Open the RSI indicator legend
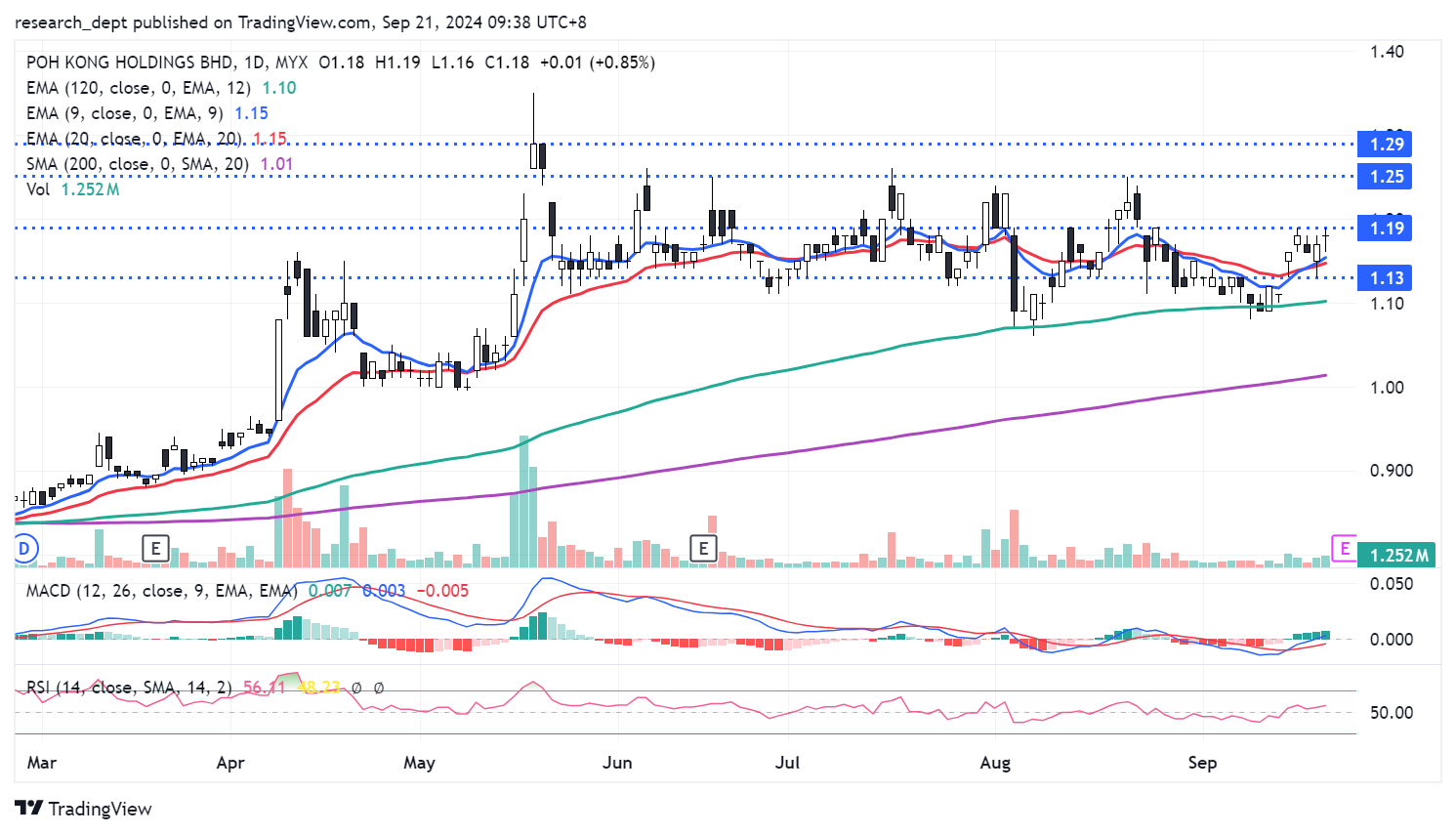The image size is (1456, 834). [x=129, y=688]
